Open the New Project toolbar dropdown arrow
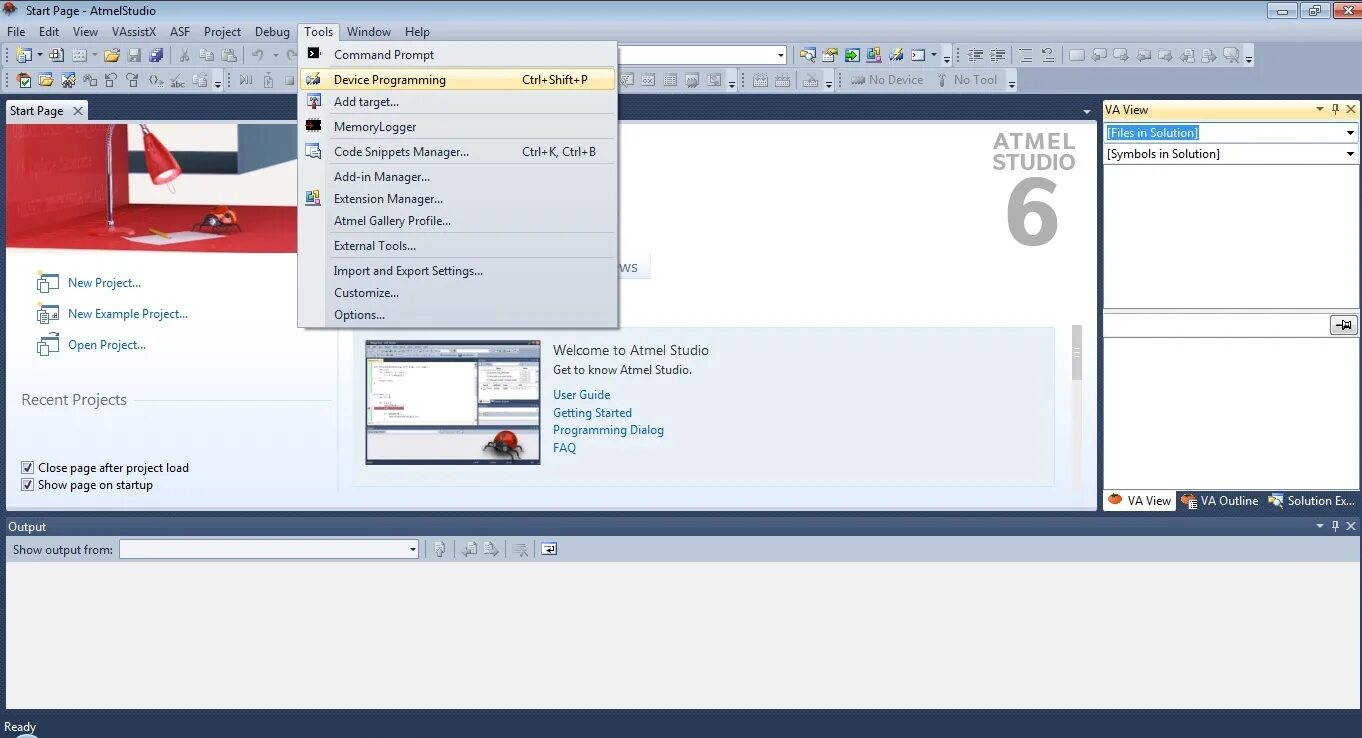 [x=40, y=55]
